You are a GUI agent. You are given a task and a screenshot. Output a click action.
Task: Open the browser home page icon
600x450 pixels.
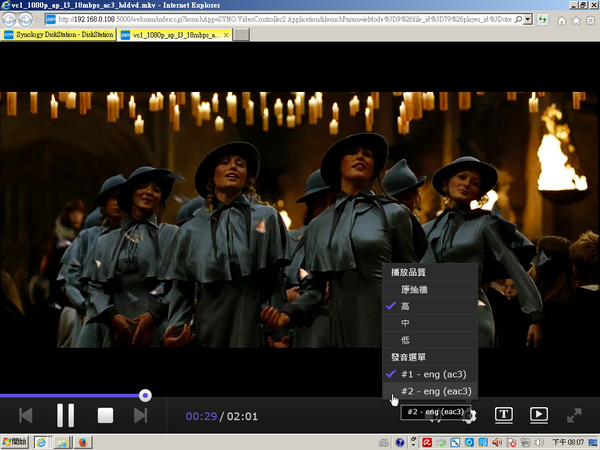point(561,20)
